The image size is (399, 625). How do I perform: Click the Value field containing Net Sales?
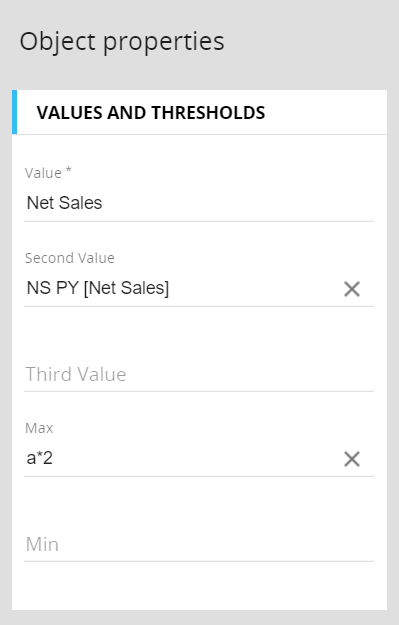199,203
